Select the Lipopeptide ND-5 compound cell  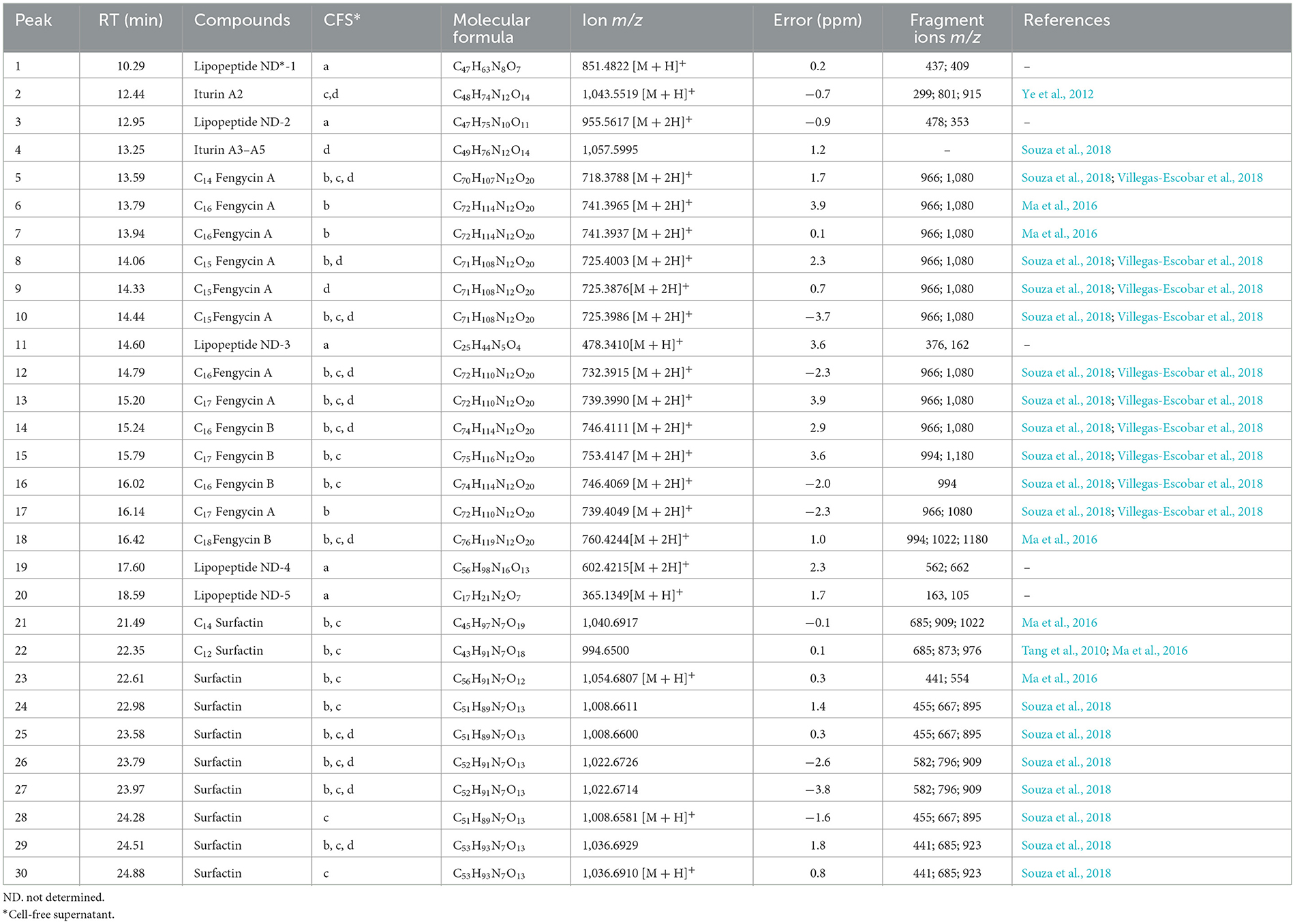point(242,596)
